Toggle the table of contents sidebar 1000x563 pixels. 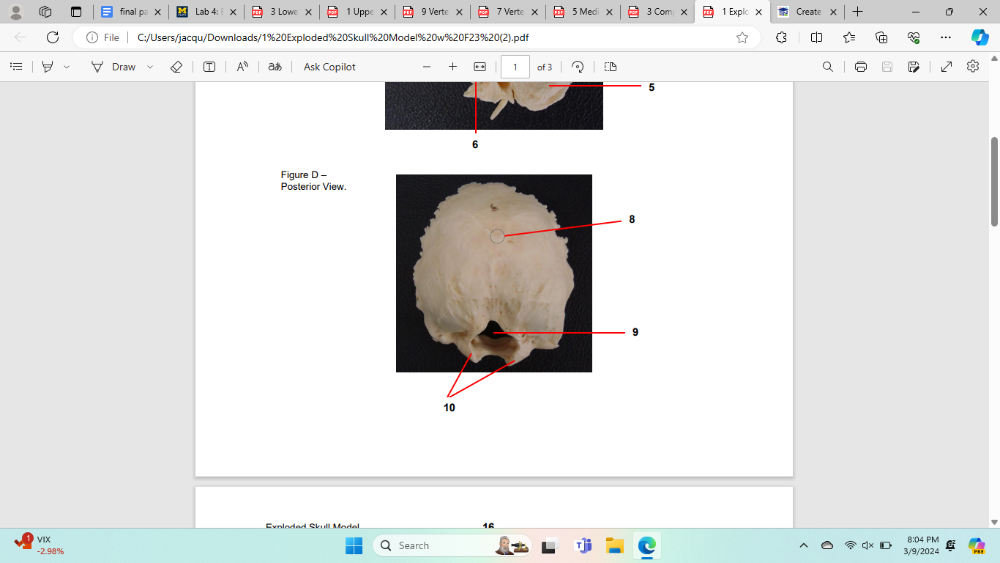[16, 67]
